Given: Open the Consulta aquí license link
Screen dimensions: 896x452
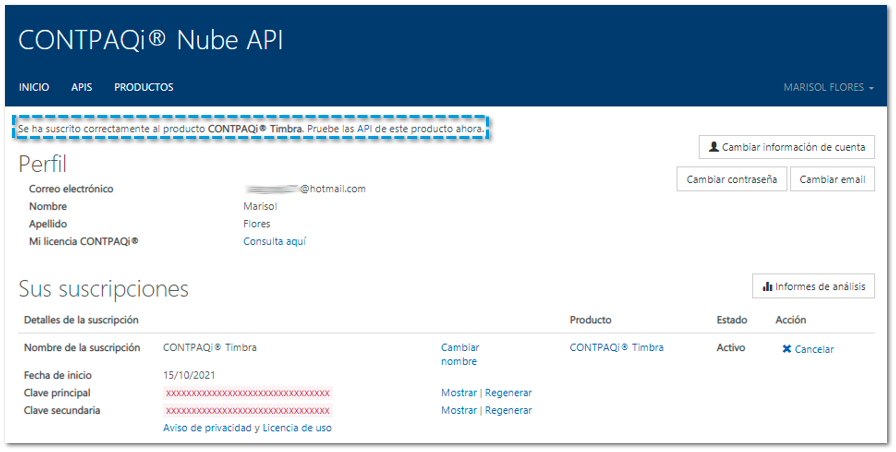Looking at the screenshot, I should coord(275,241).
